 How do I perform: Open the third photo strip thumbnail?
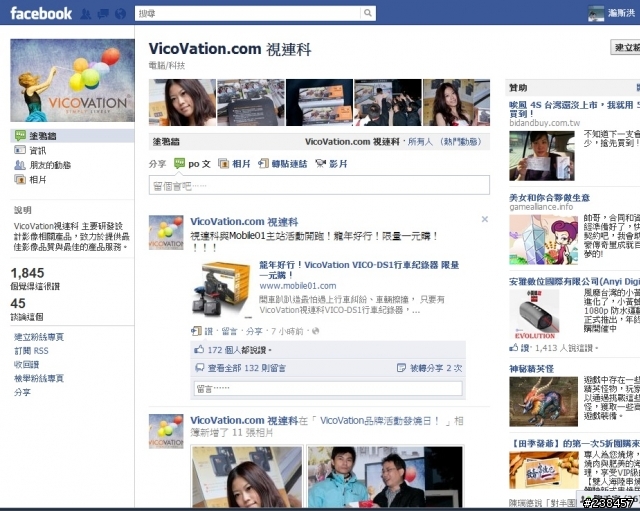tap(319, 102)
